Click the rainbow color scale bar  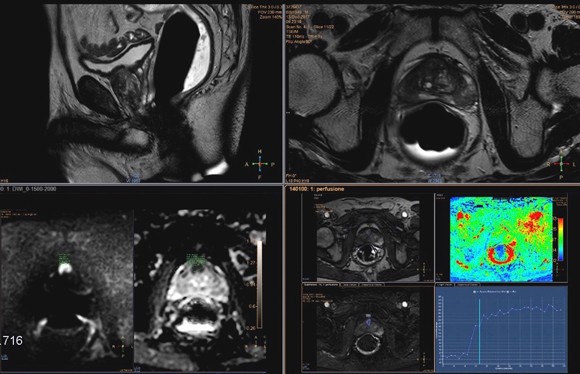click(x=560, y=239)
